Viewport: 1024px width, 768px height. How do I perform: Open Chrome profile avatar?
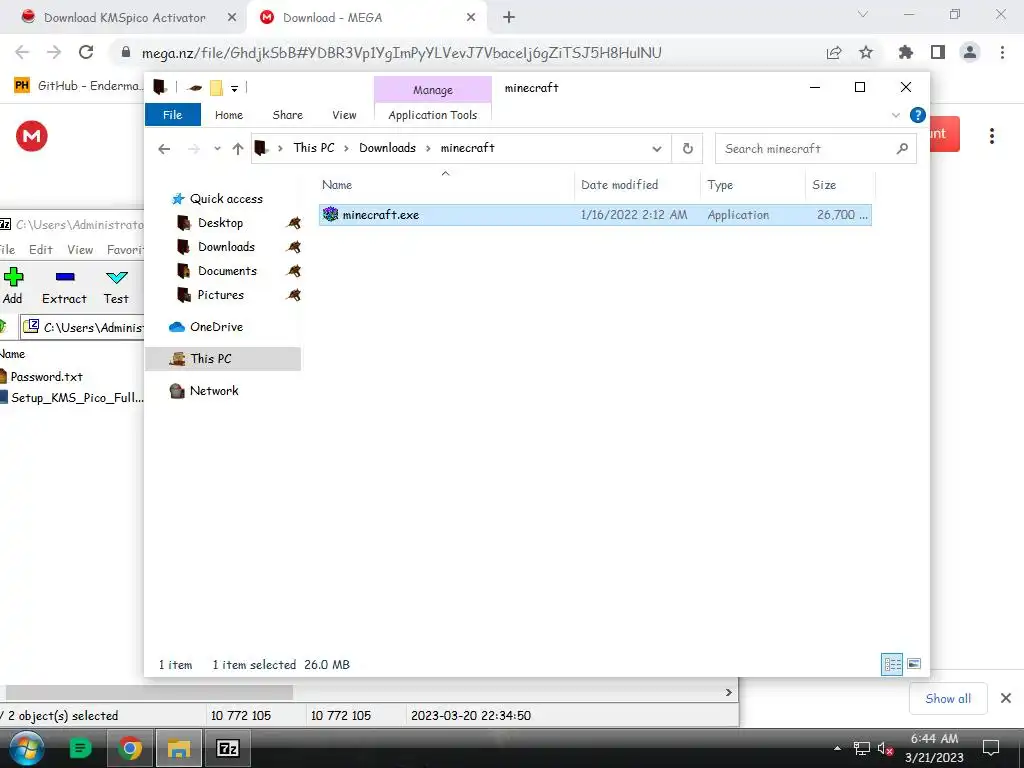[970, 52]
